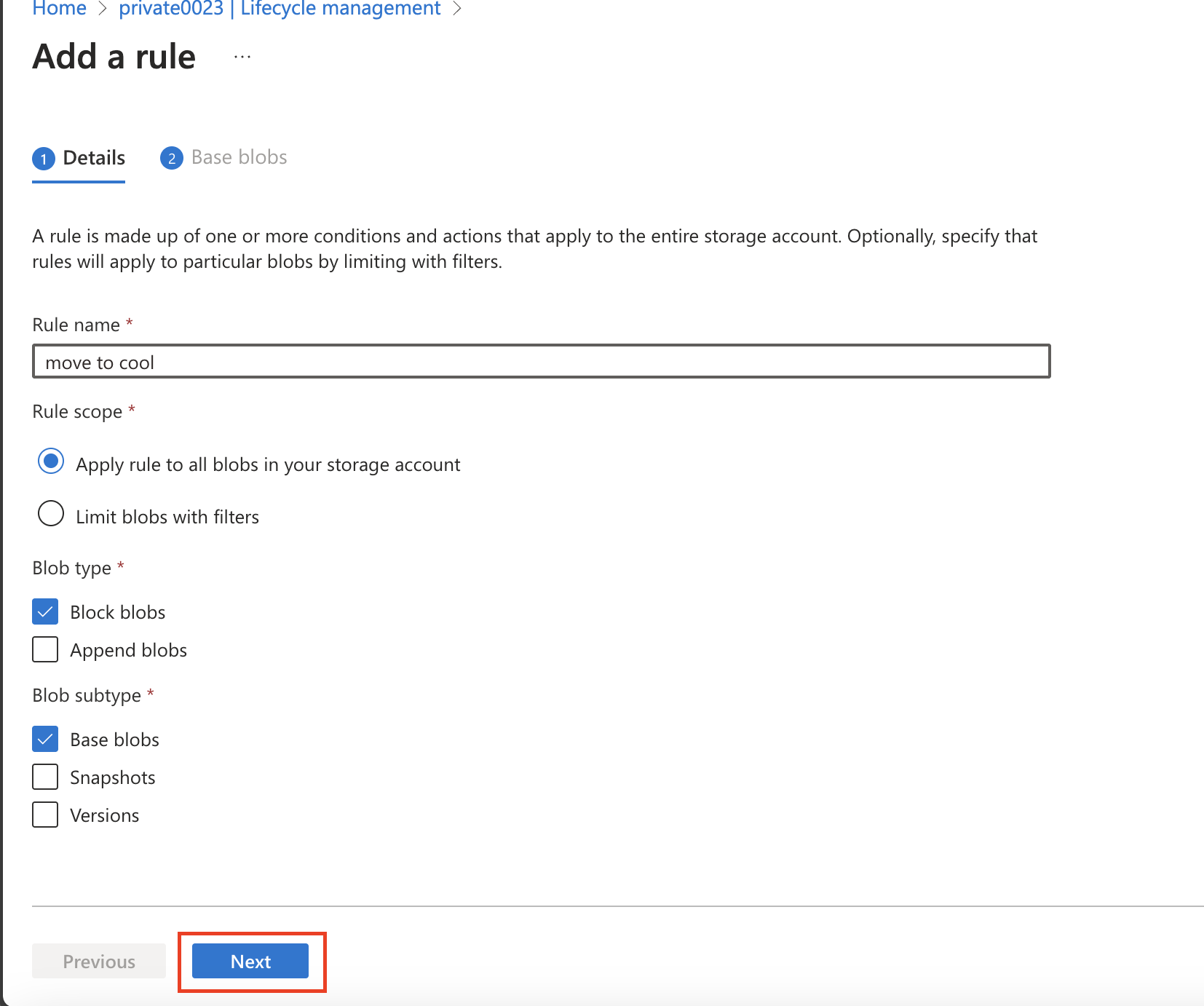The image size is (1204, 1006).
Task: Check the Snapshots checkbox
Action: 45,777
